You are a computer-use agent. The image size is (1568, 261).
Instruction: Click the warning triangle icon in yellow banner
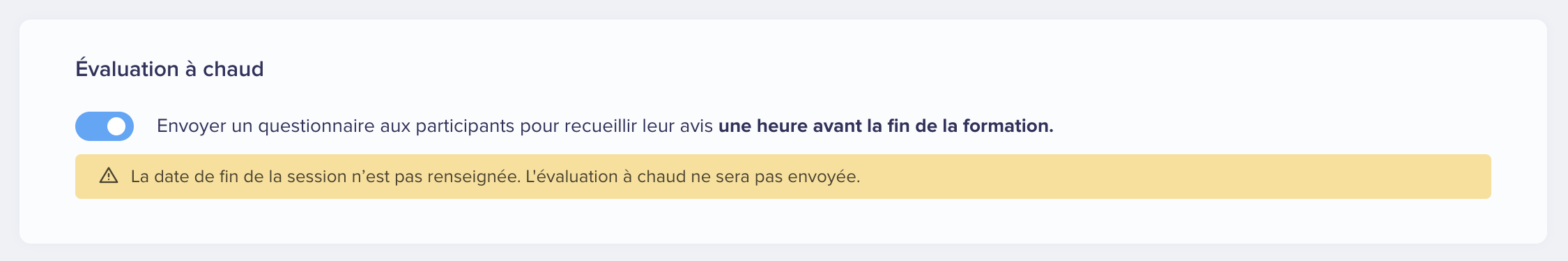[x=109, y=176]
